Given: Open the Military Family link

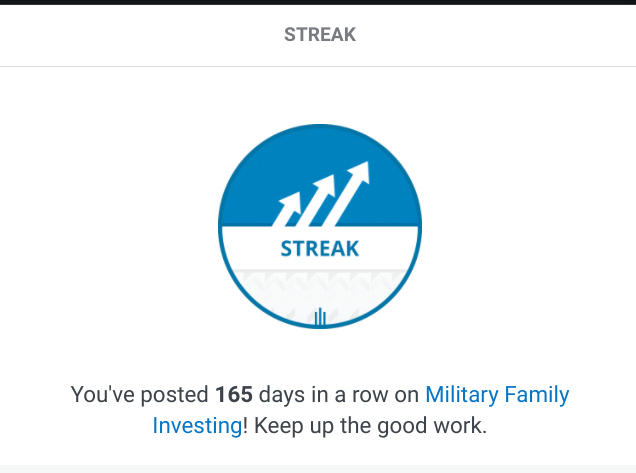Looking at the screenshot, I should click(497, 394).
